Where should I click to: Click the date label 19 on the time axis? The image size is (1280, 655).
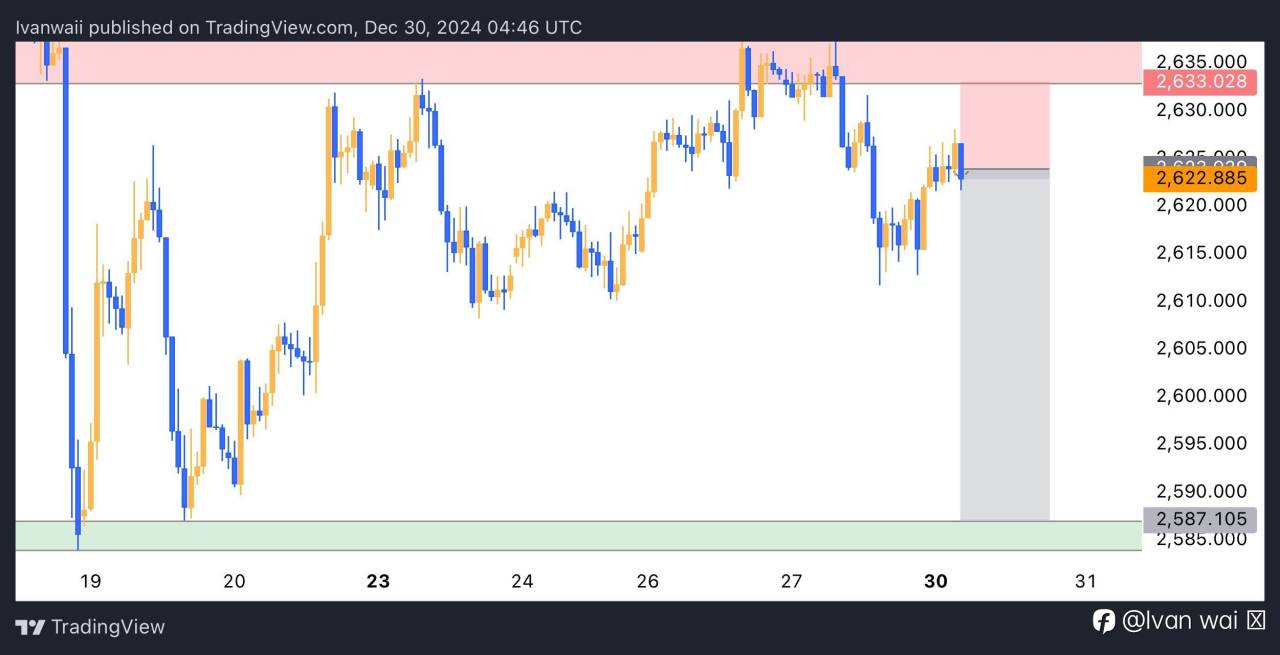[x=90, y=581]
